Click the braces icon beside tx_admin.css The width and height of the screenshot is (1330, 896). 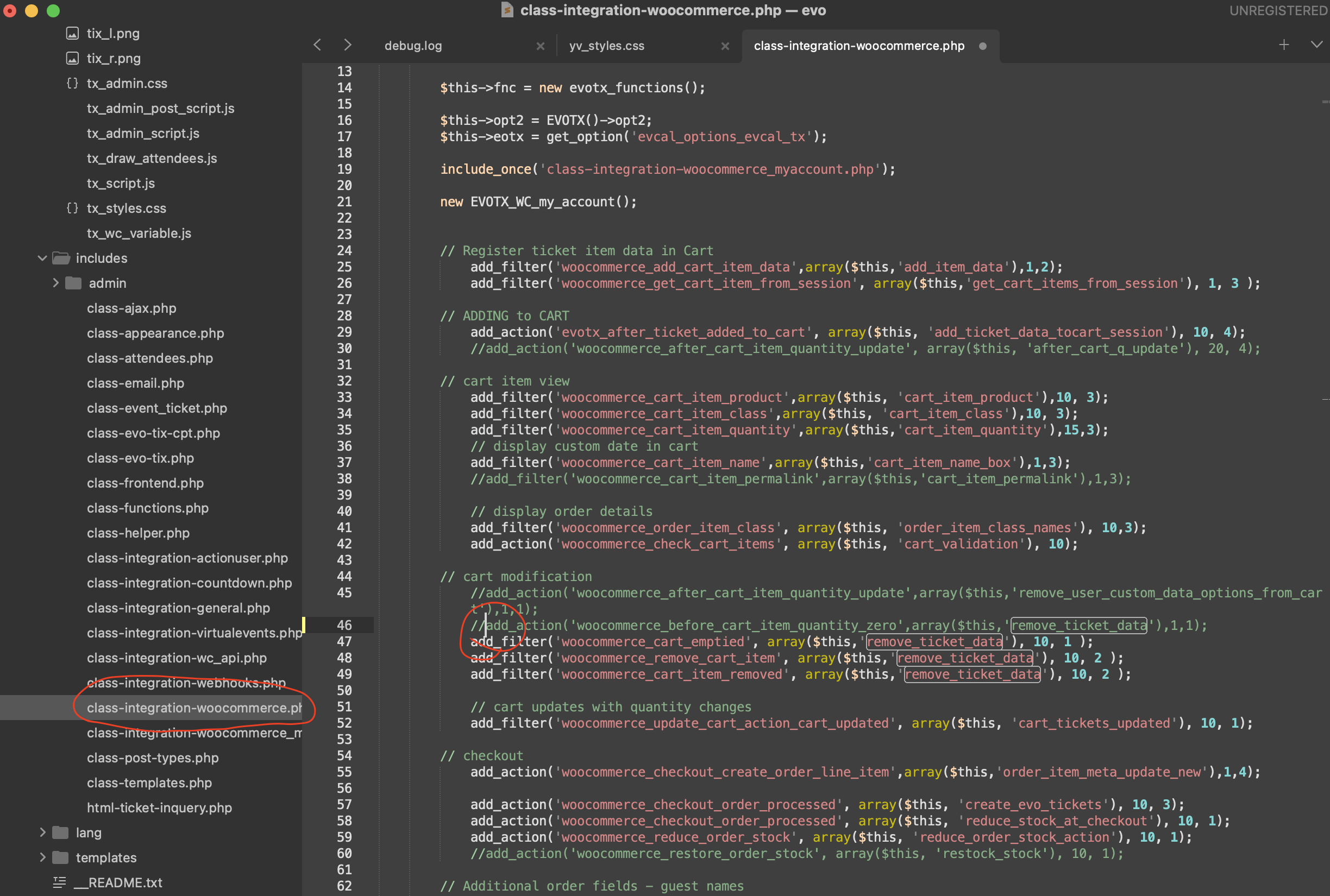tap(72, 84)
